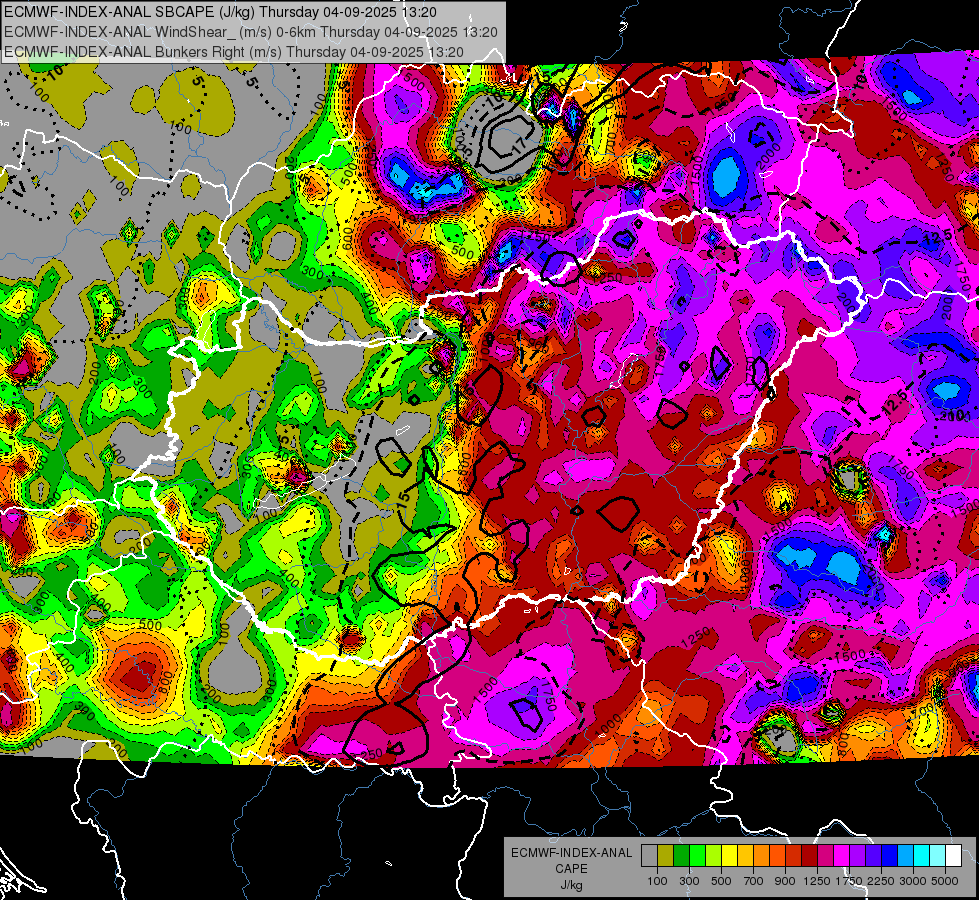The height and width of the screenshot is (900, 979).
Task: Click the Bunkers Right (m/s) title line
Action: pyautogui.click(x=234, y=52)
